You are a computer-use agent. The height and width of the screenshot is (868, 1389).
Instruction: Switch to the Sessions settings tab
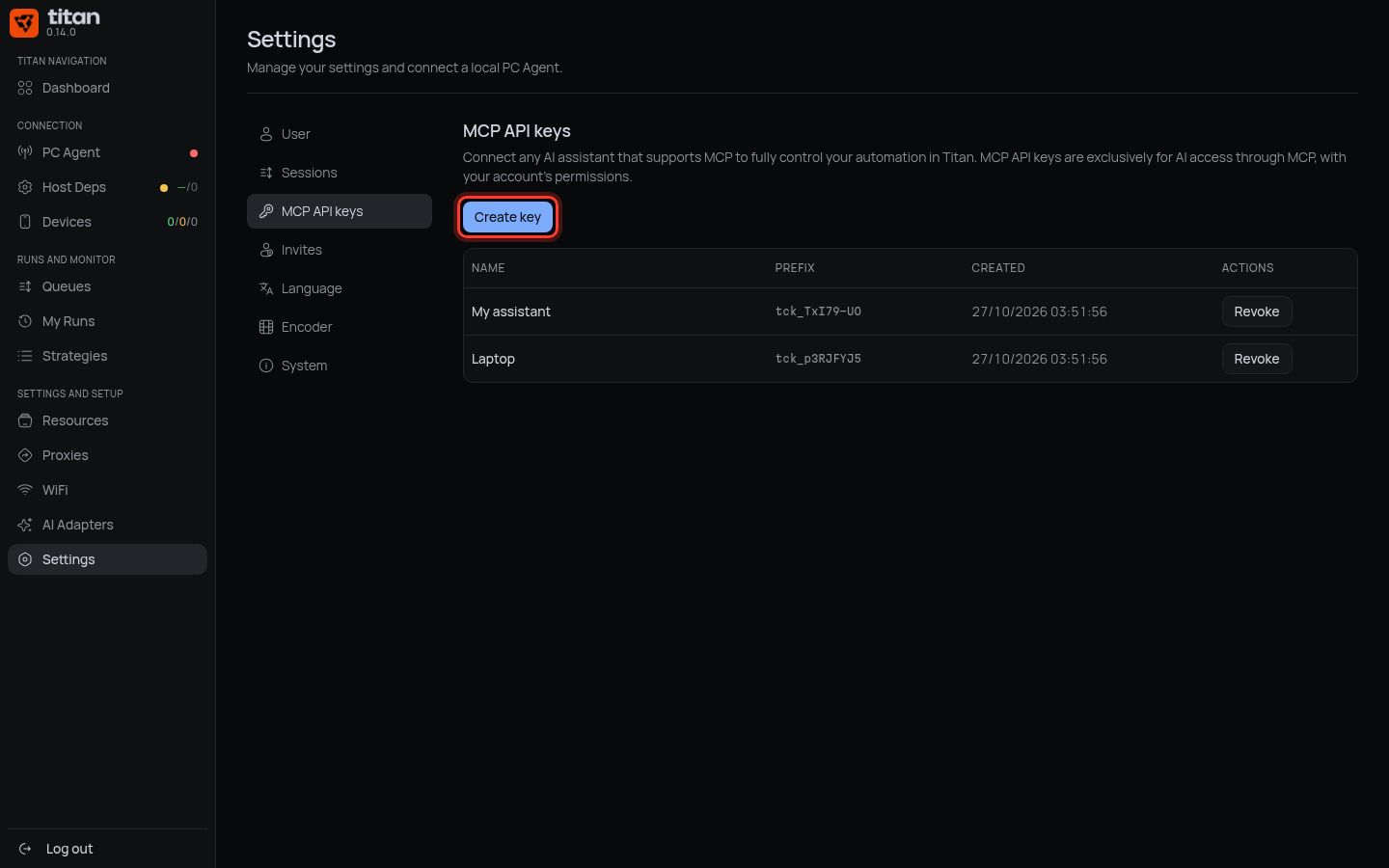click(340, 173)
